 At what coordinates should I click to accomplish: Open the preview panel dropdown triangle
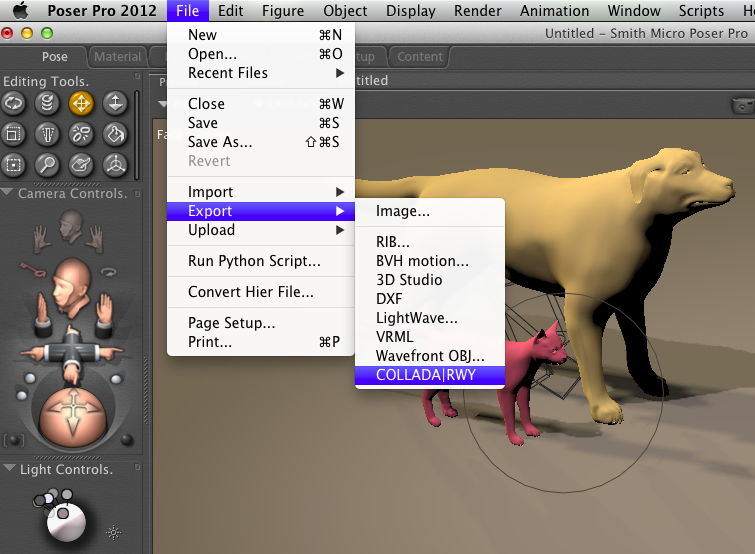163,103
